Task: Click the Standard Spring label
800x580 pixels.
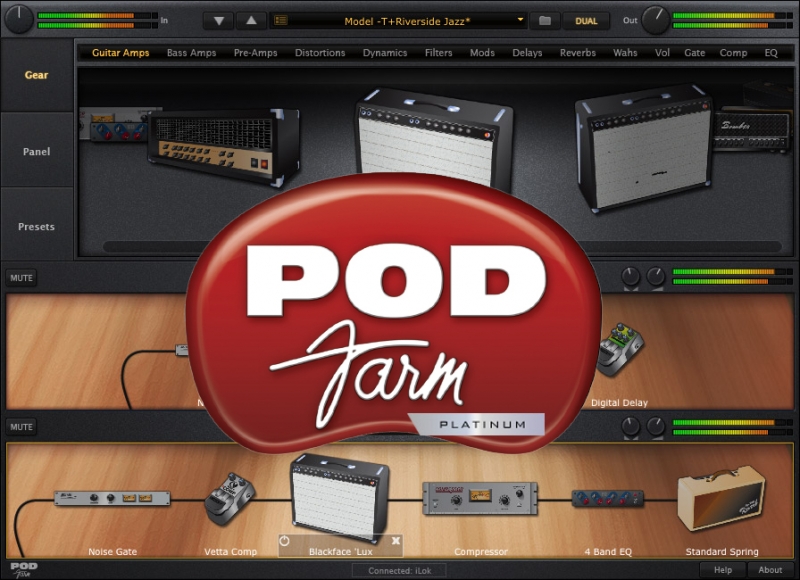Action: click(x=721, y=551)
